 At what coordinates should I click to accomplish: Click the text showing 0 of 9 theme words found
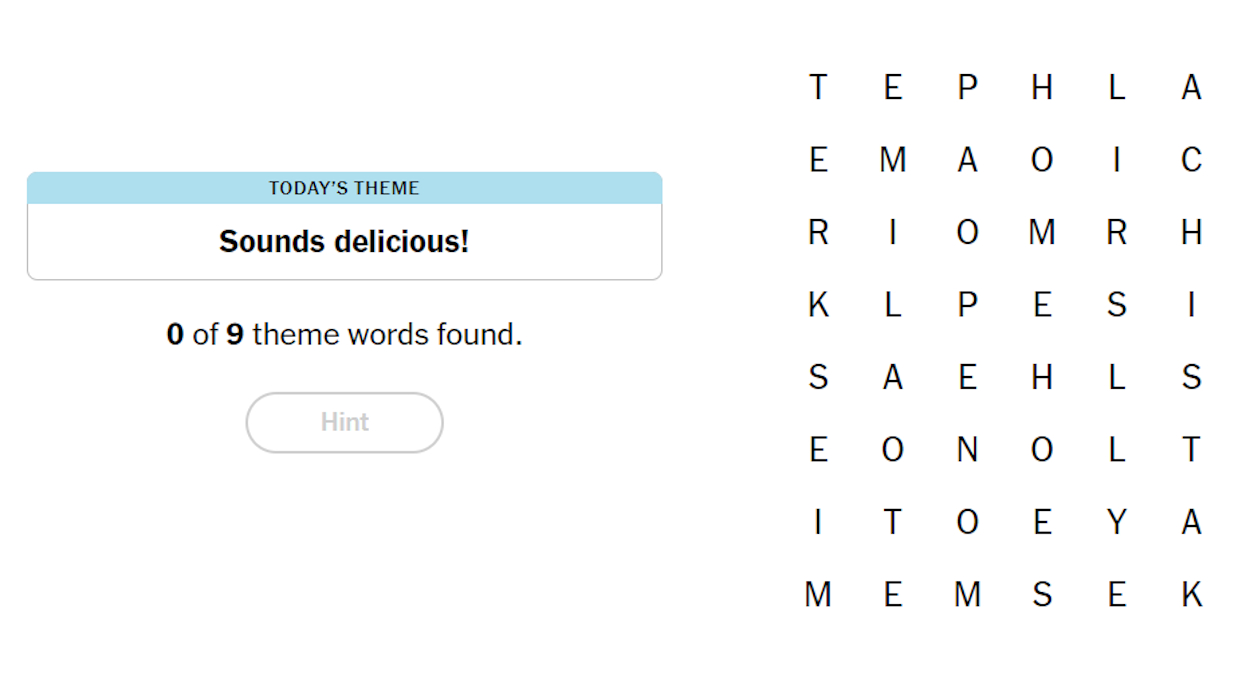click(x=344, y=334)
